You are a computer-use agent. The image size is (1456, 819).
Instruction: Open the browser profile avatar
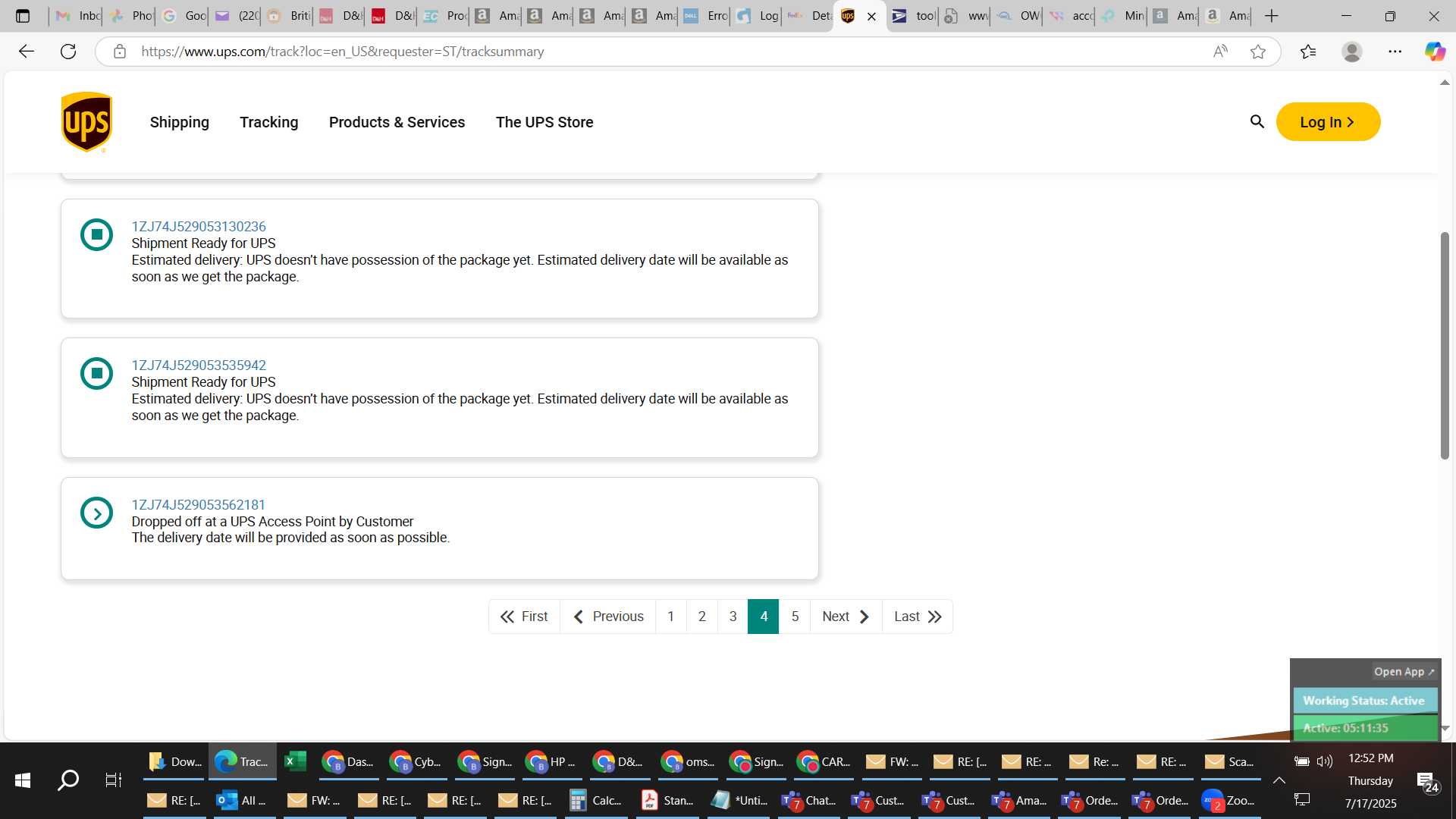click(1351, 52)
